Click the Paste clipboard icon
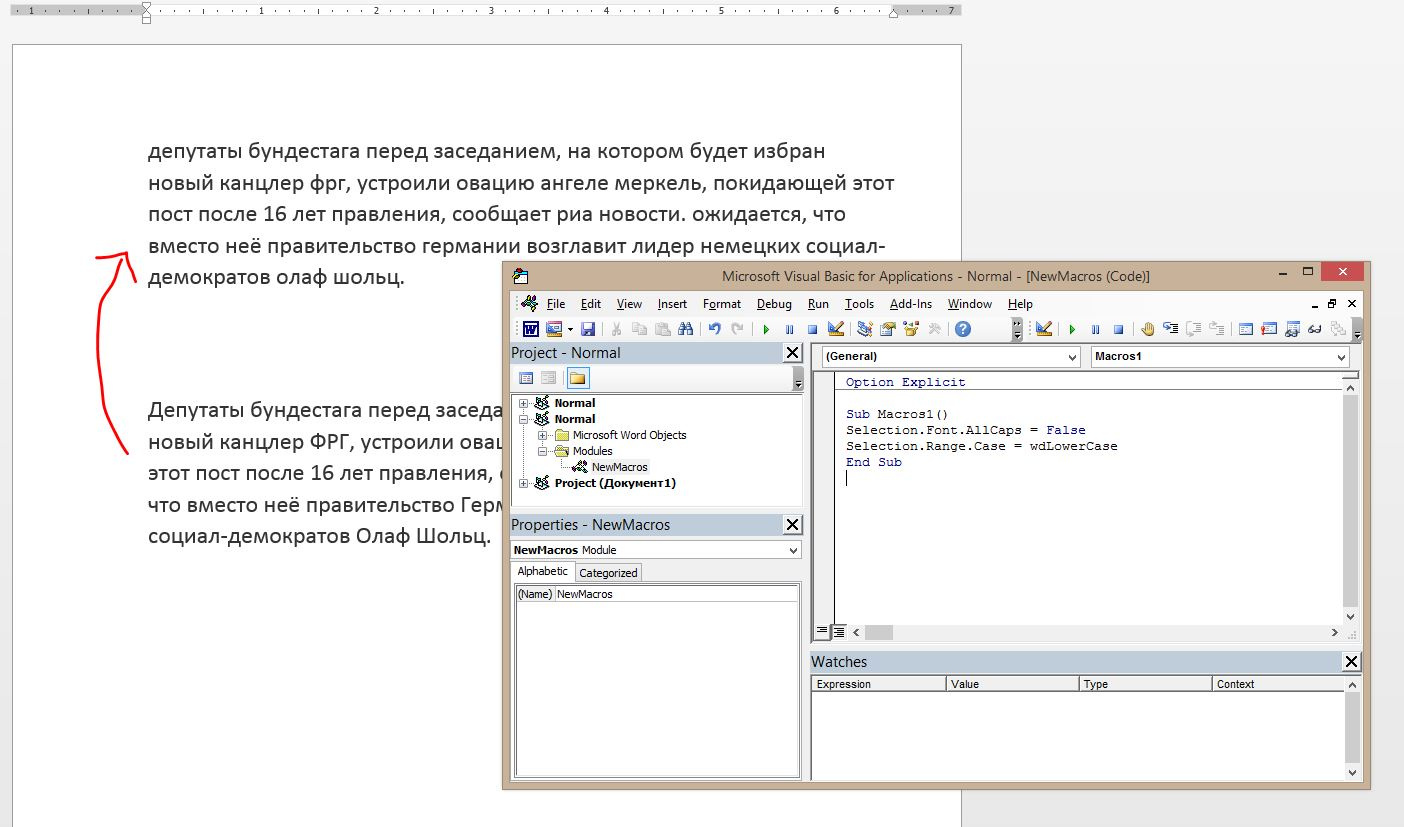 663,329
